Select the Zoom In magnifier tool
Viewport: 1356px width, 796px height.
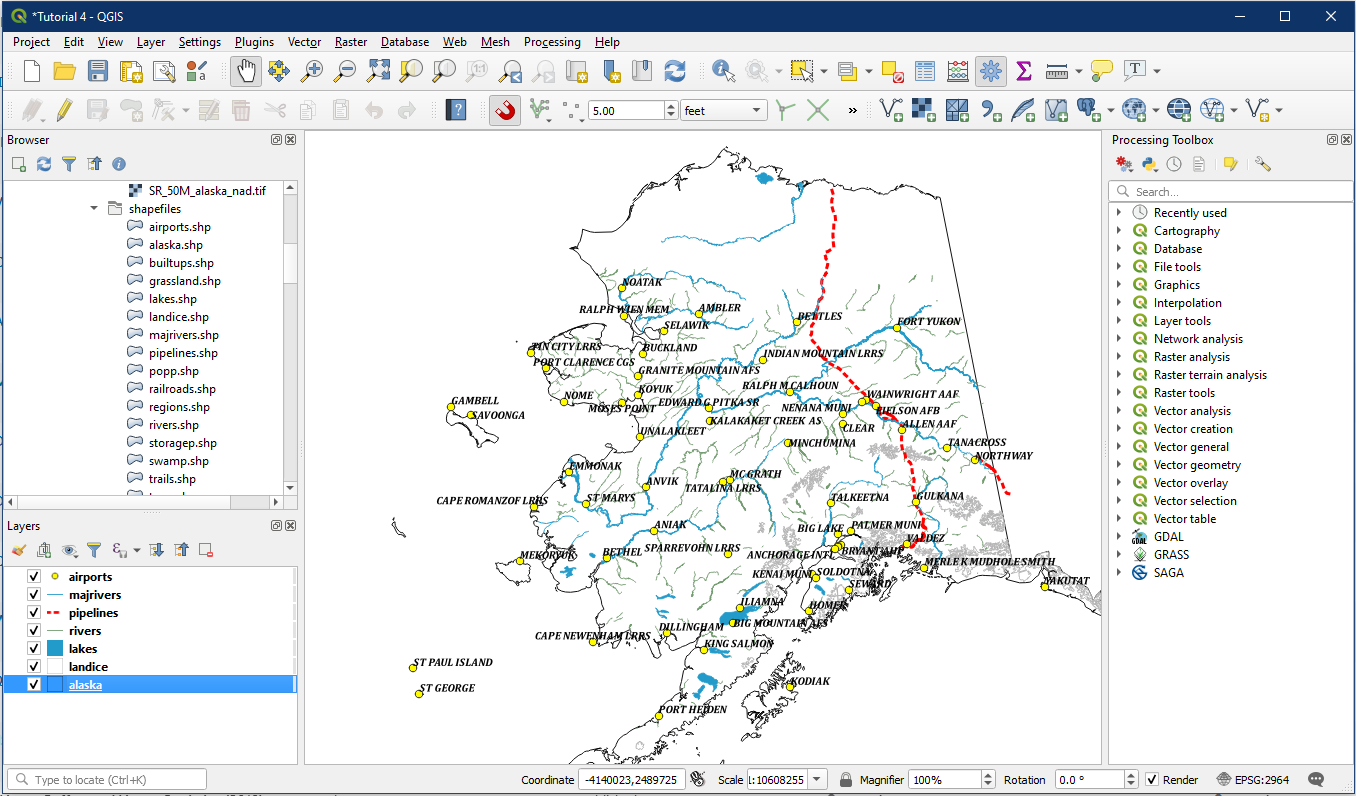[x=313, y=71]
